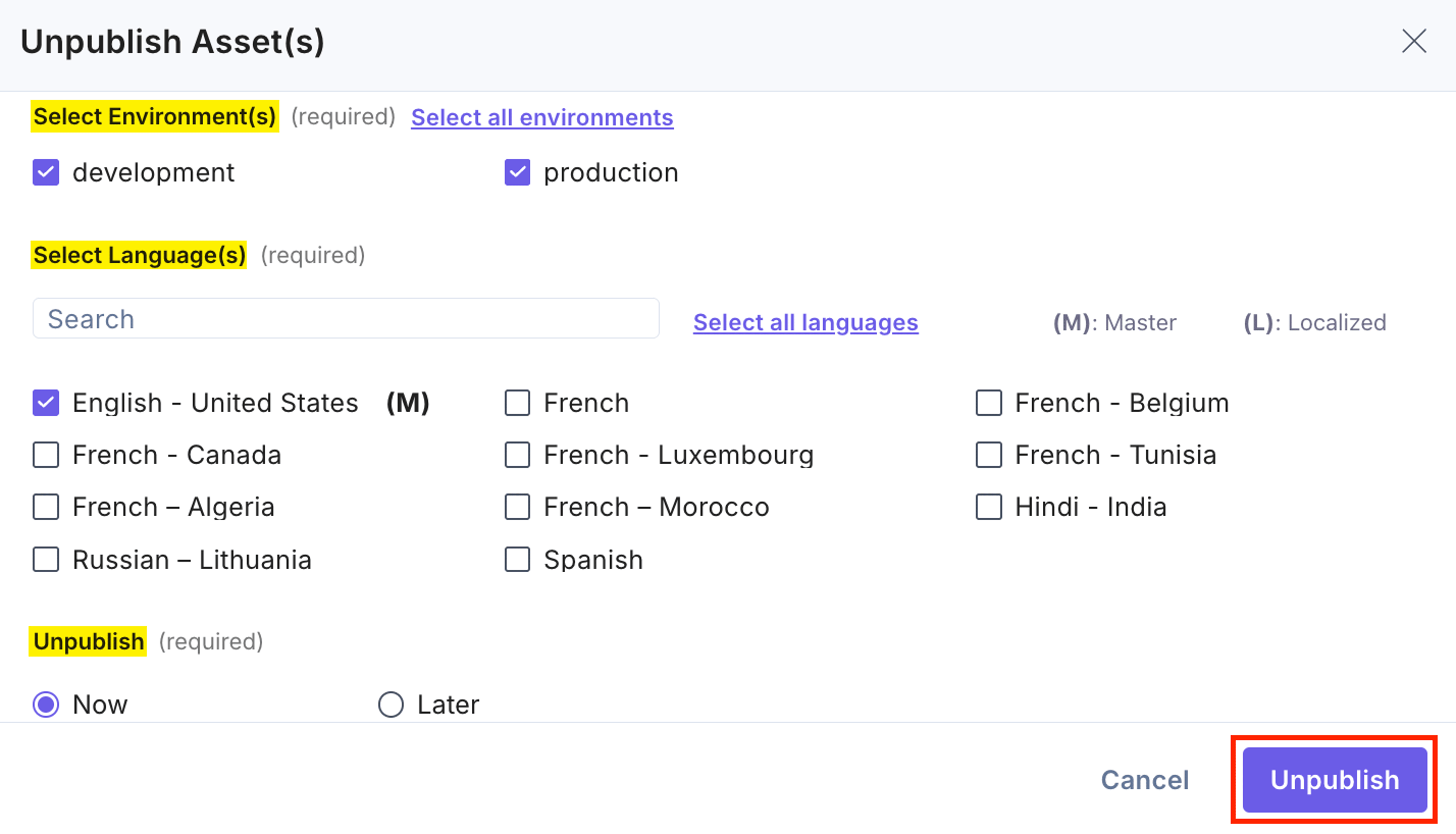The image size is (1456, 834).
Task: Click the (L): Localized legend text
Action: [1315, 322]
